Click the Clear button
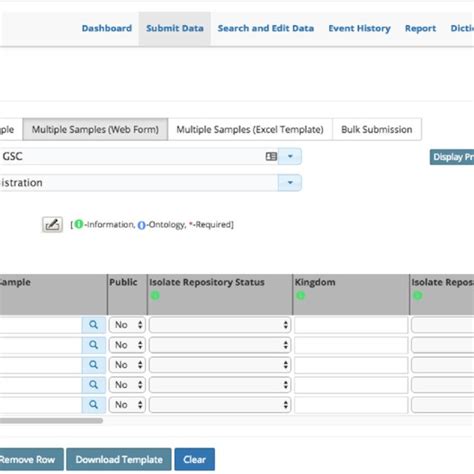Viewport: 474px width, 474px height. coord(195,459)
